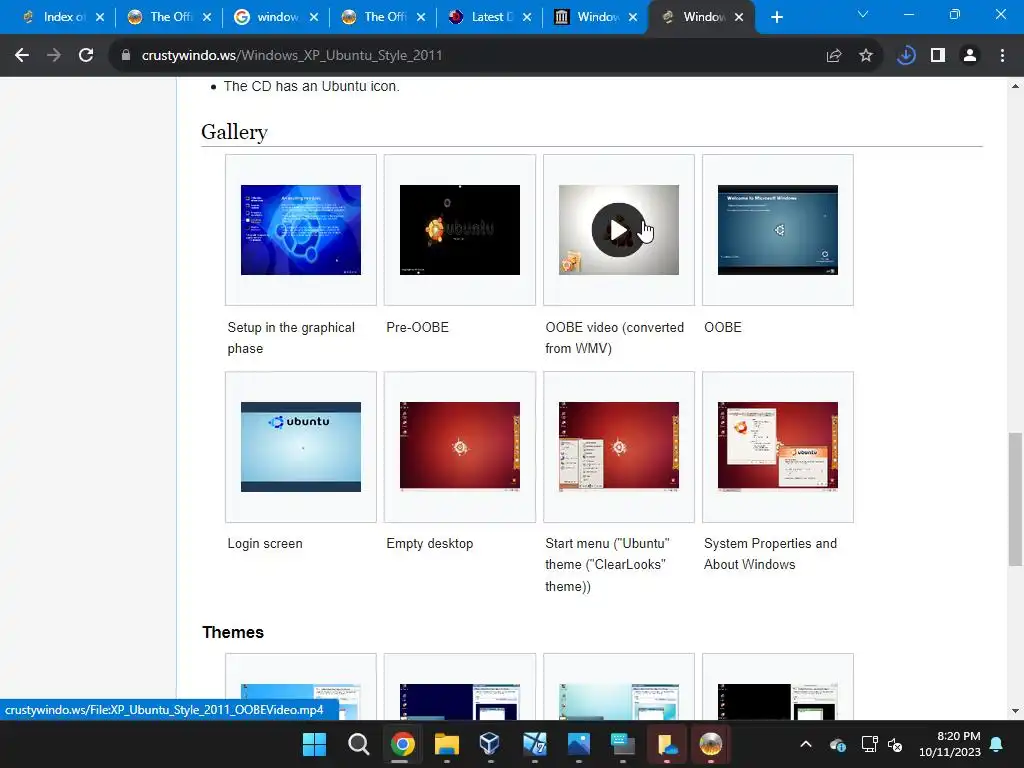This screenshot has height=768, width=1024.
Task: Open File Explorer from the taskbar
Action: click(x=447, y=744)
